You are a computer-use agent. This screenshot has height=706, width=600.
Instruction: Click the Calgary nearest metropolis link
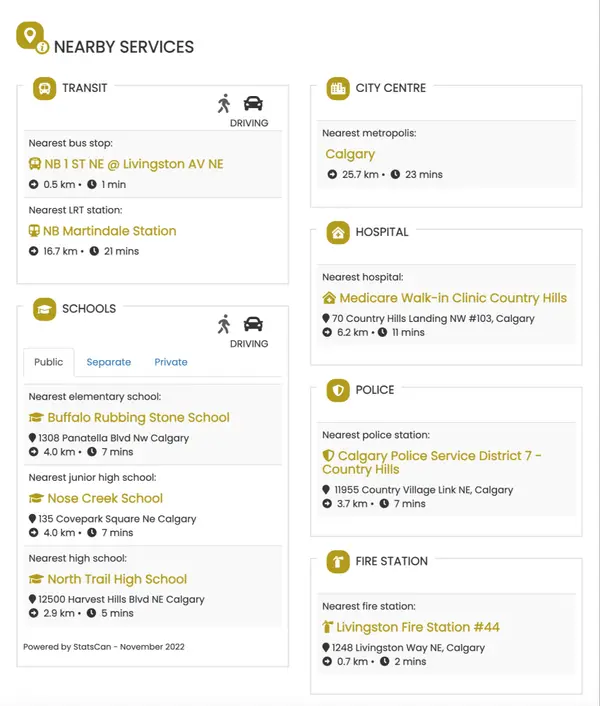click(x=350, y=154)
